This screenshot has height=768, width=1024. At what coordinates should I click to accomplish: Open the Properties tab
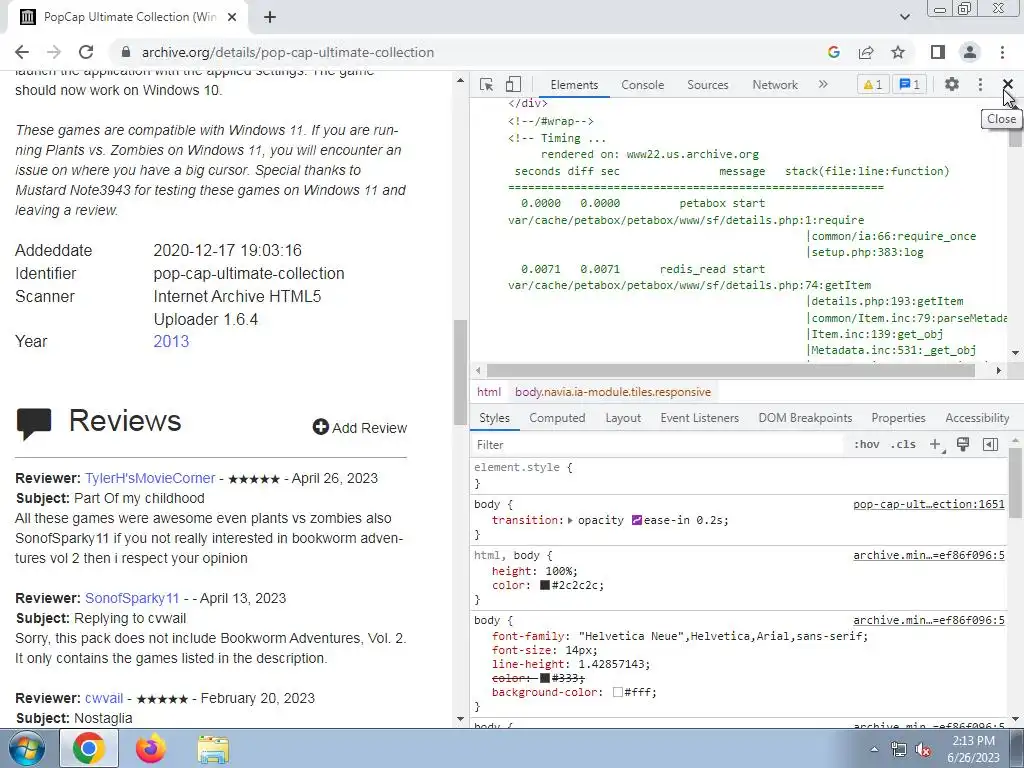(x=898, y=418)
